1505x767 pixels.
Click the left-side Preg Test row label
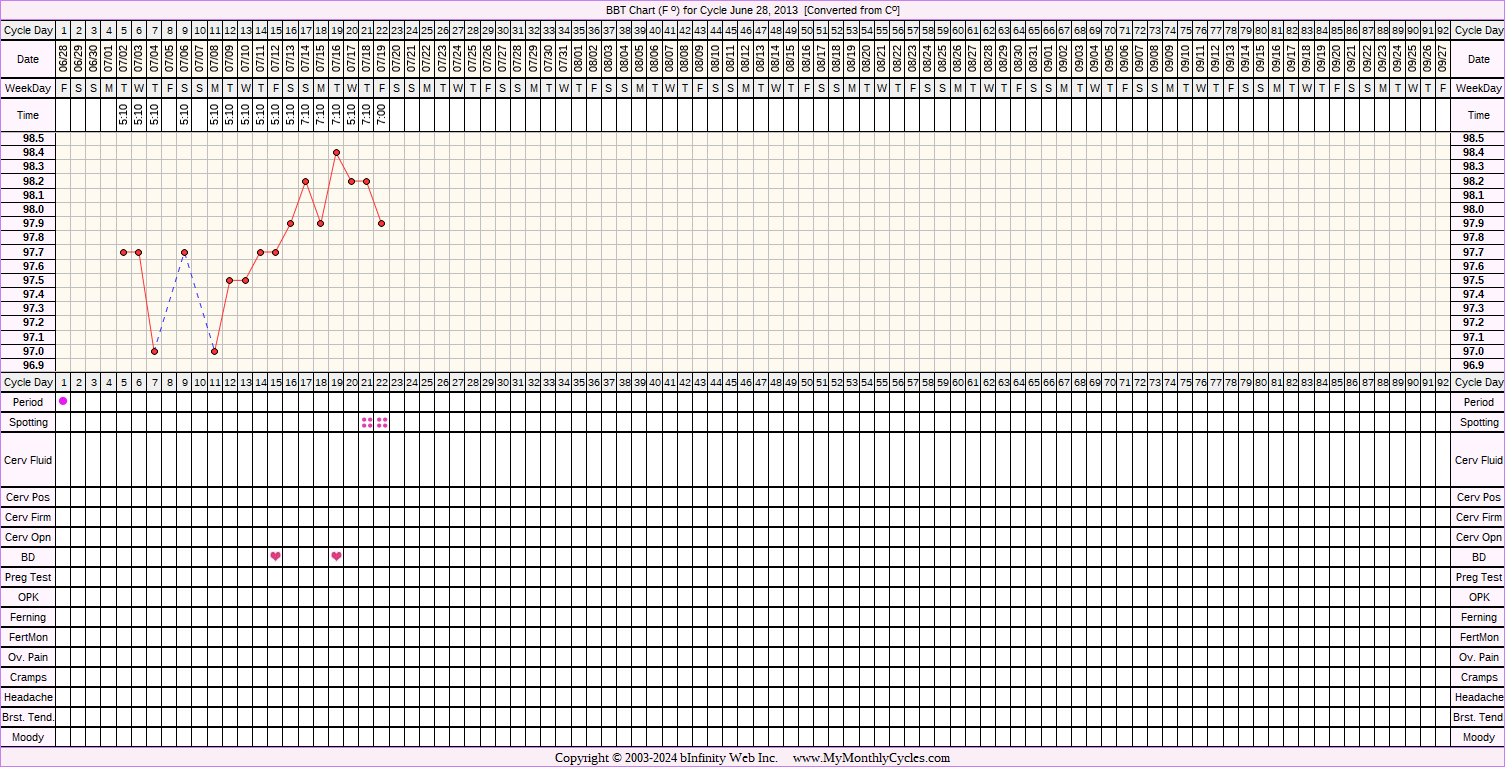[28, 577]
